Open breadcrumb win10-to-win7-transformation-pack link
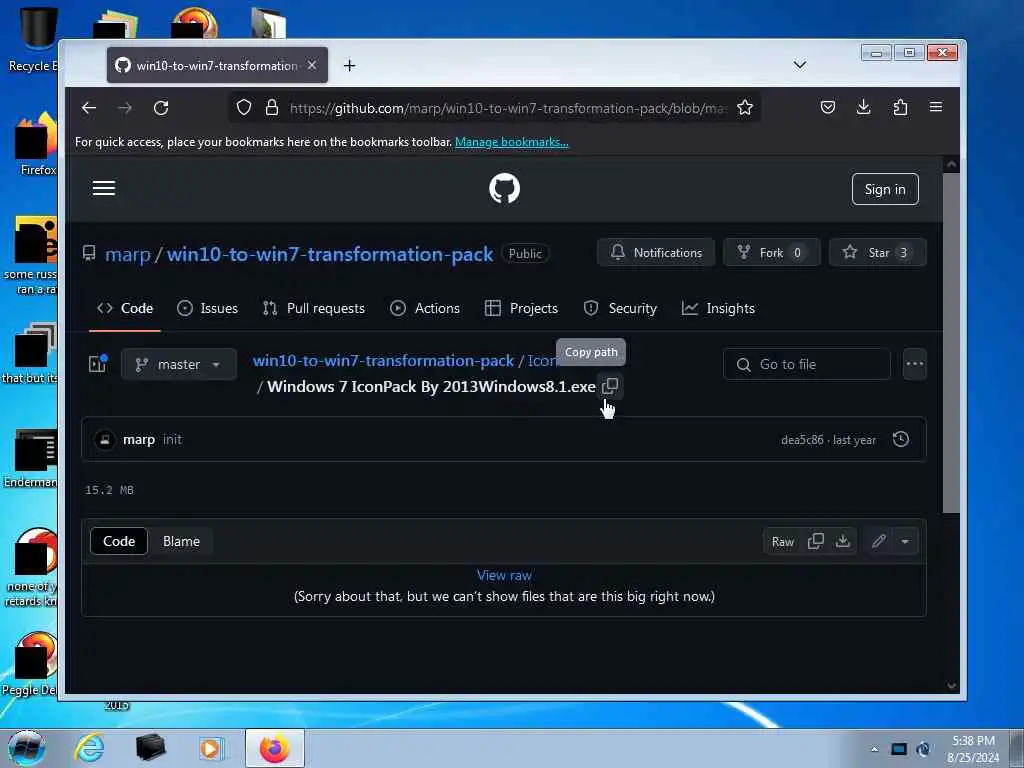Viewport: 1024px width, 768px height. click(x=383, y=360)
